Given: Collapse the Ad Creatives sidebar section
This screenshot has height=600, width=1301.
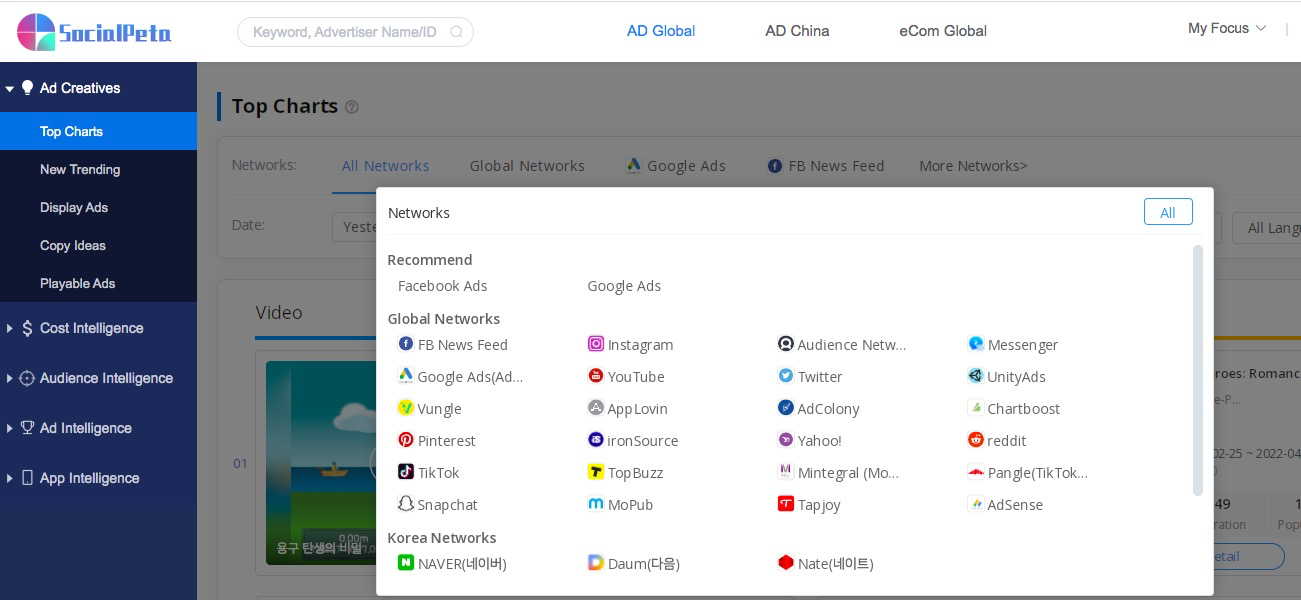Looking at the screenshot, I should [x=80, y=88].
